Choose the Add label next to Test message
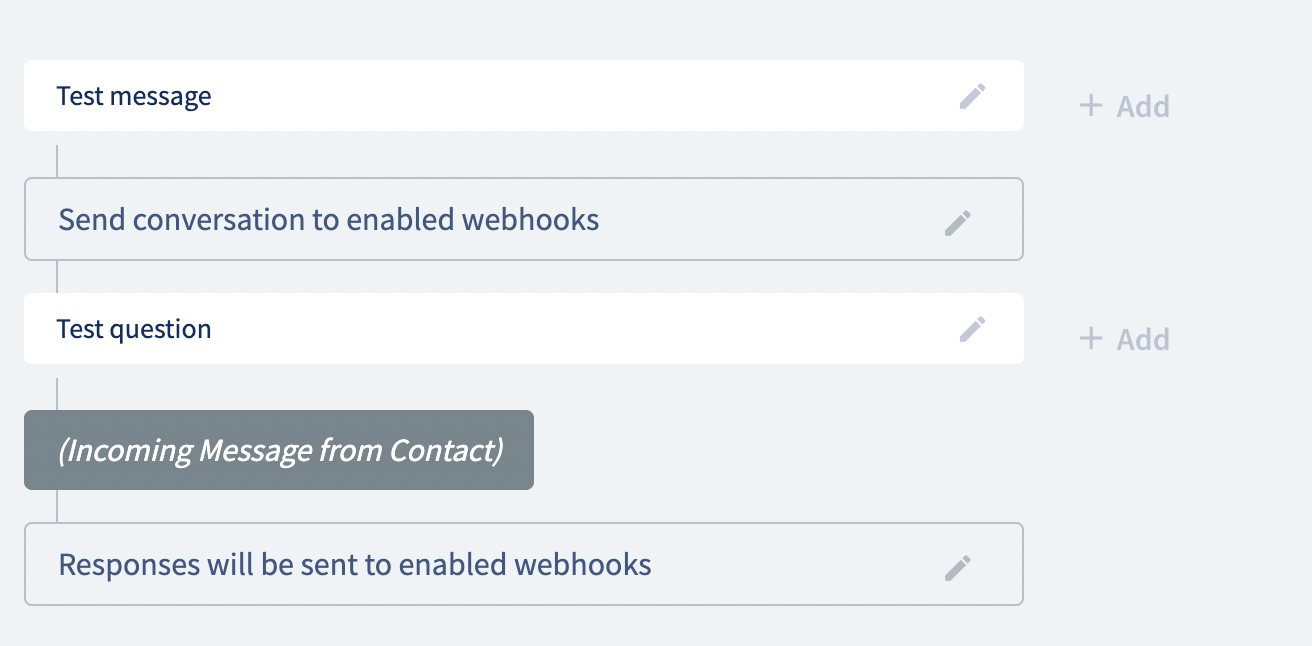 click(1143, 106)
